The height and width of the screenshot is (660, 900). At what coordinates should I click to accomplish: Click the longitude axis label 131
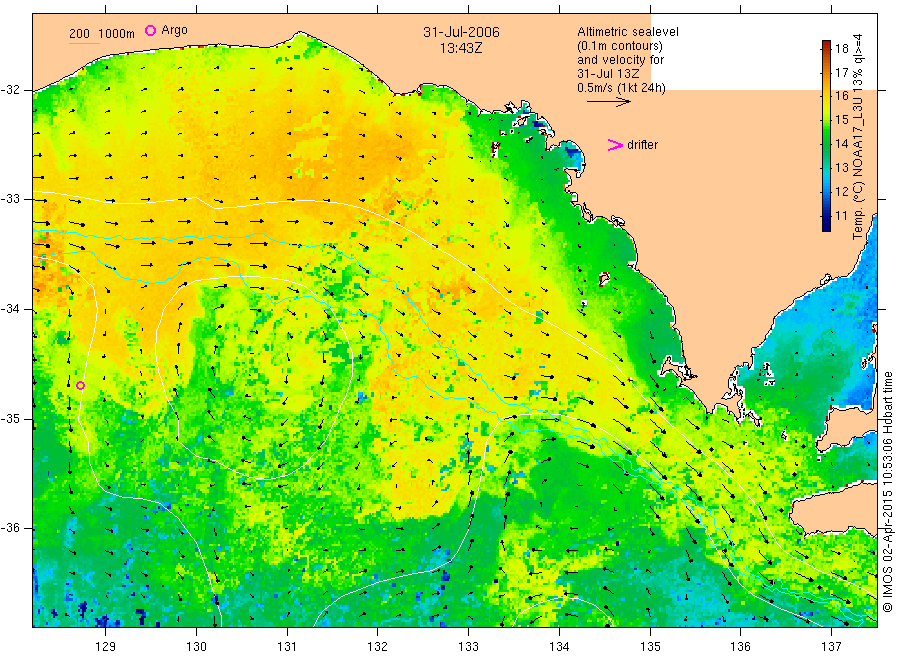[x=287, y=647]
